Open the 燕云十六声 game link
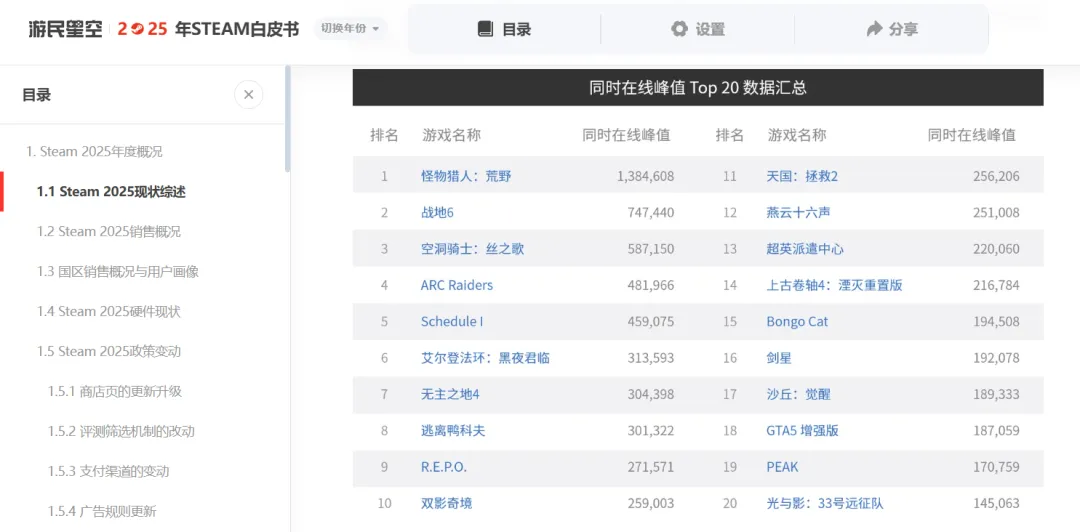This screenshot has width=1080, height=532. pyautogui.click(x=798, y=213)
